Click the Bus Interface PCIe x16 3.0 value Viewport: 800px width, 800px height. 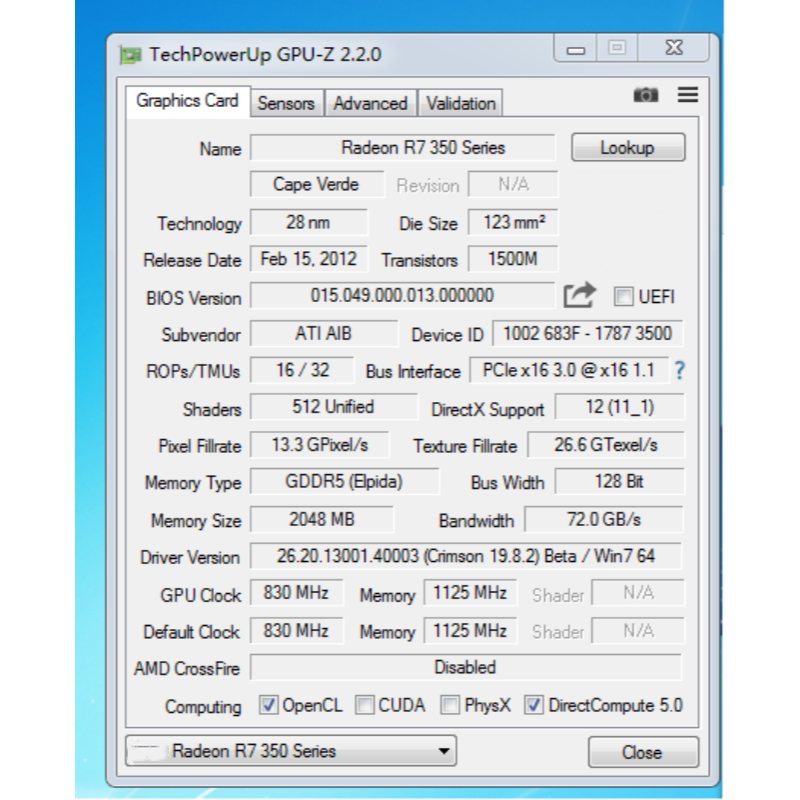[x=569, y=370]
